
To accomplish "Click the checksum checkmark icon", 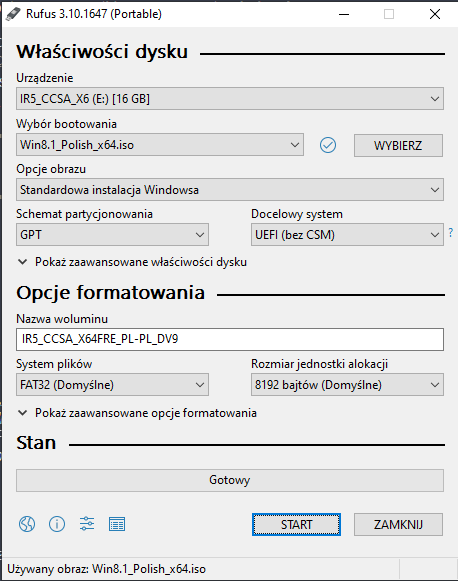I will pos(328,145).
